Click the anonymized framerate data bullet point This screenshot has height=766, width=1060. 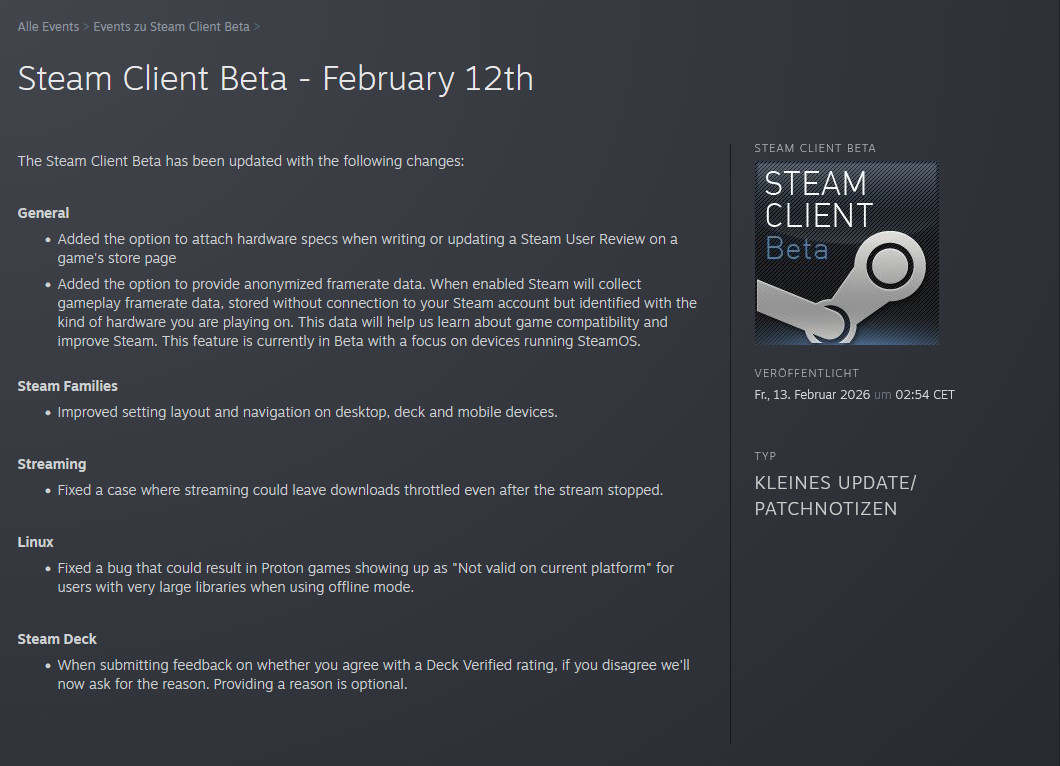coord(377,312)
